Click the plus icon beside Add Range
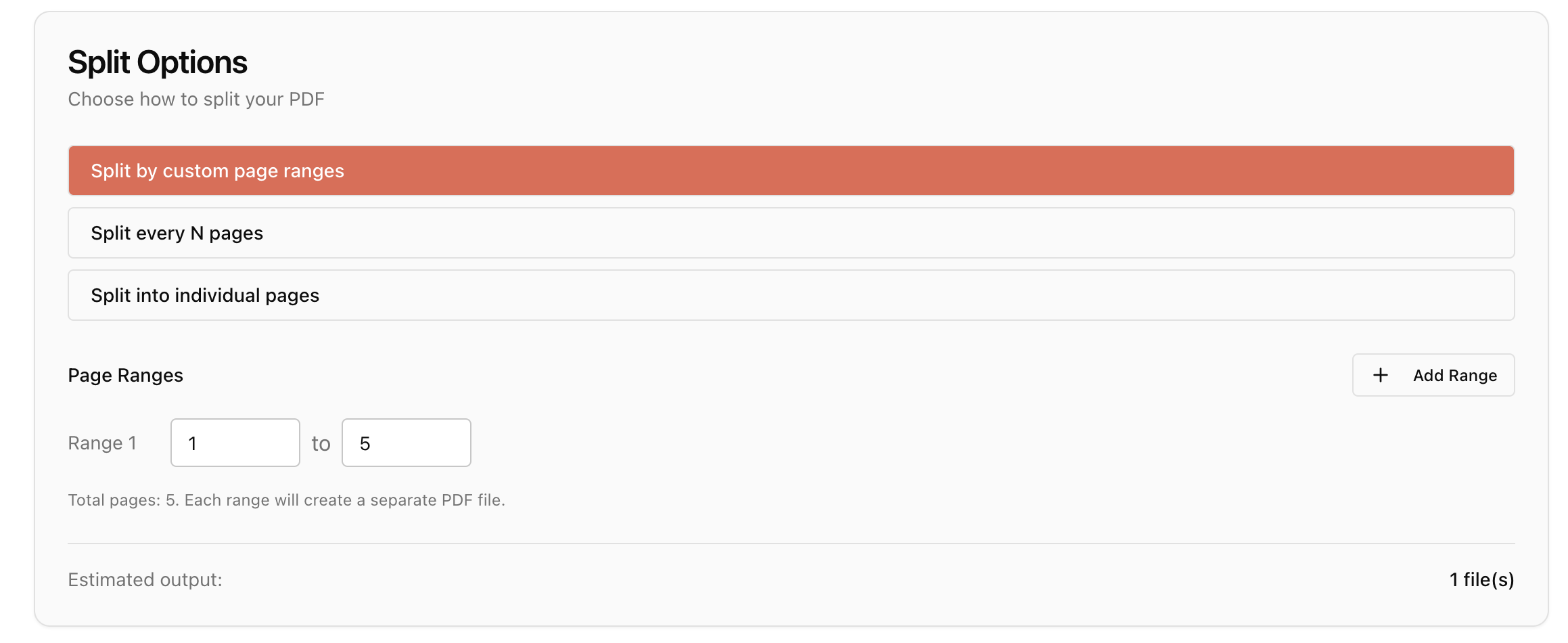The width and height of the screenshot is (1568, 643). click(1381, 375)
